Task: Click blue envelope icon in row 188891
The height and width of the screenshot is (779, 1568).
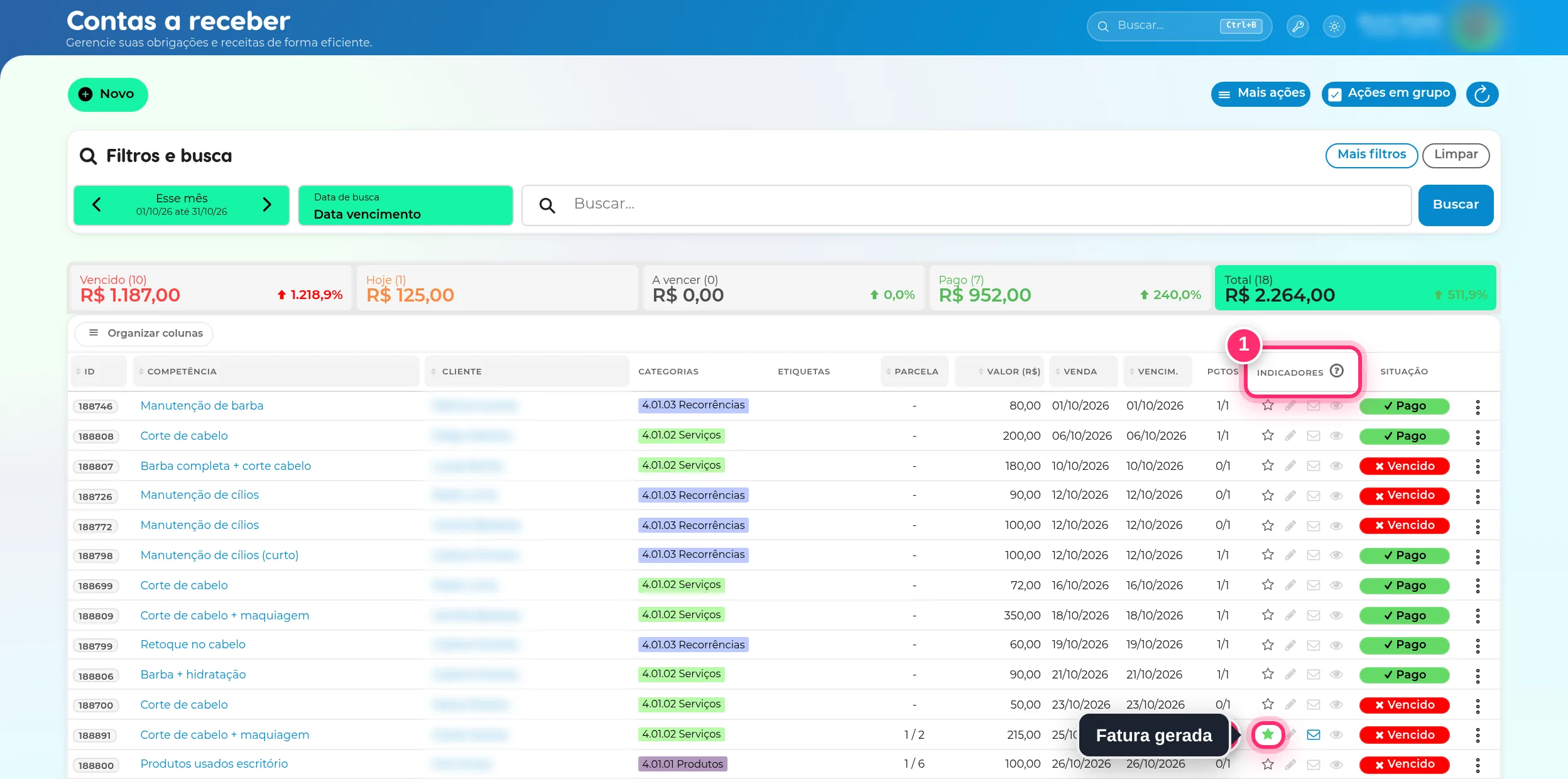Action: [1314, 735]
